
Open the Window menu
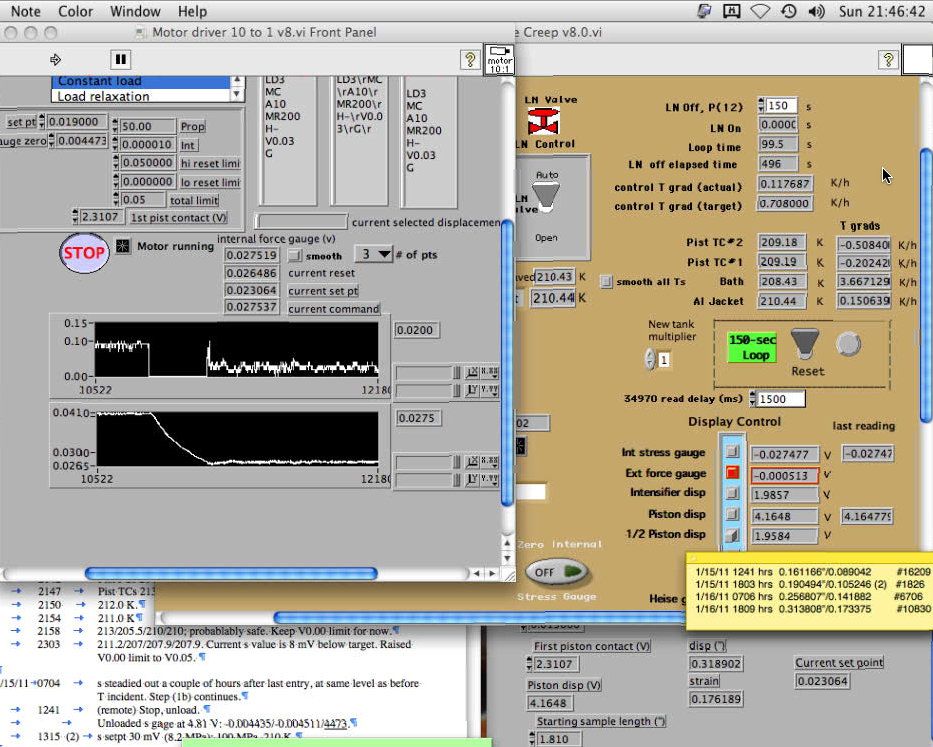[135, 11]
